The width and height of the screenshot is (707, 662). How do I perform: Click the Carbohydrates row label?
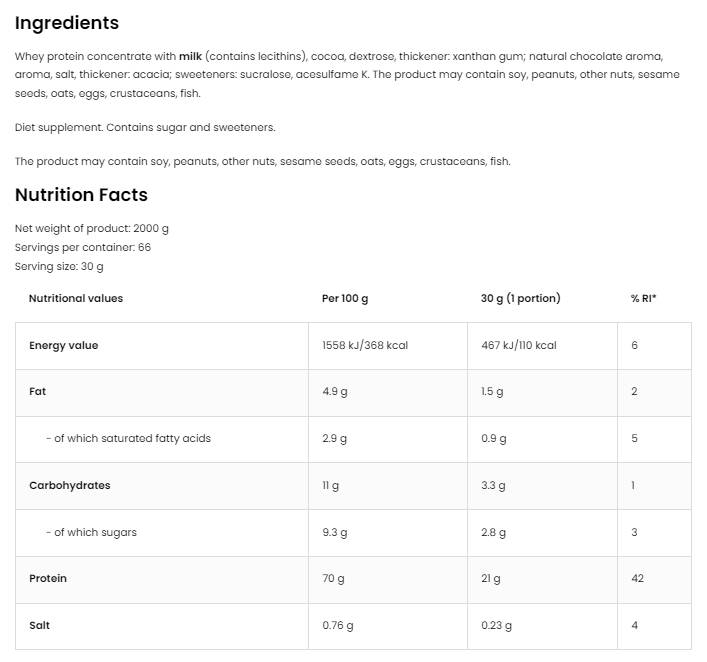click(70, 486)
